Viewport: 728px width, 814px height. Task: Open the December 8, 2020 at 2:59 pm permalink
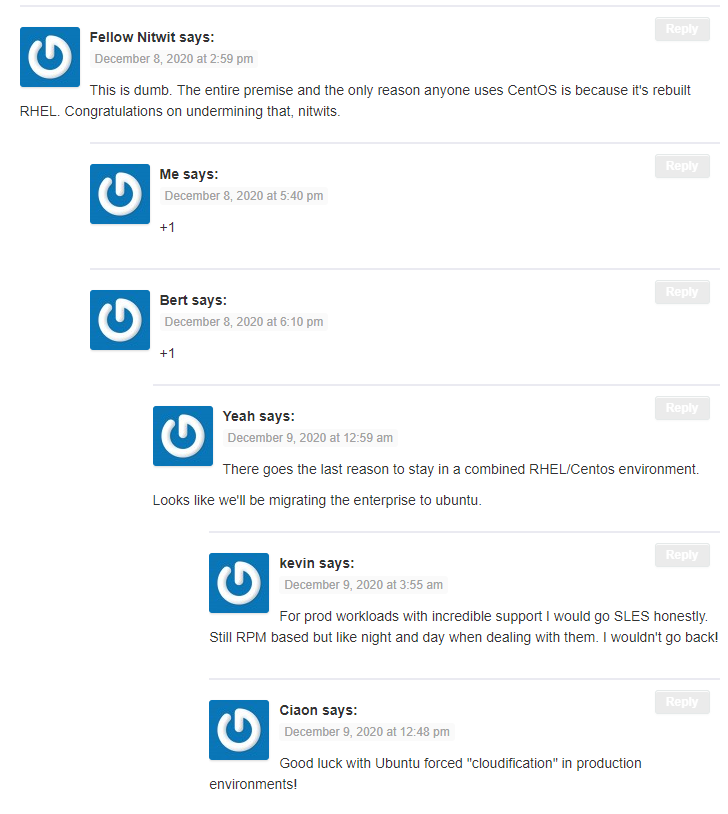pyautogui.click(x=174, y=59)
